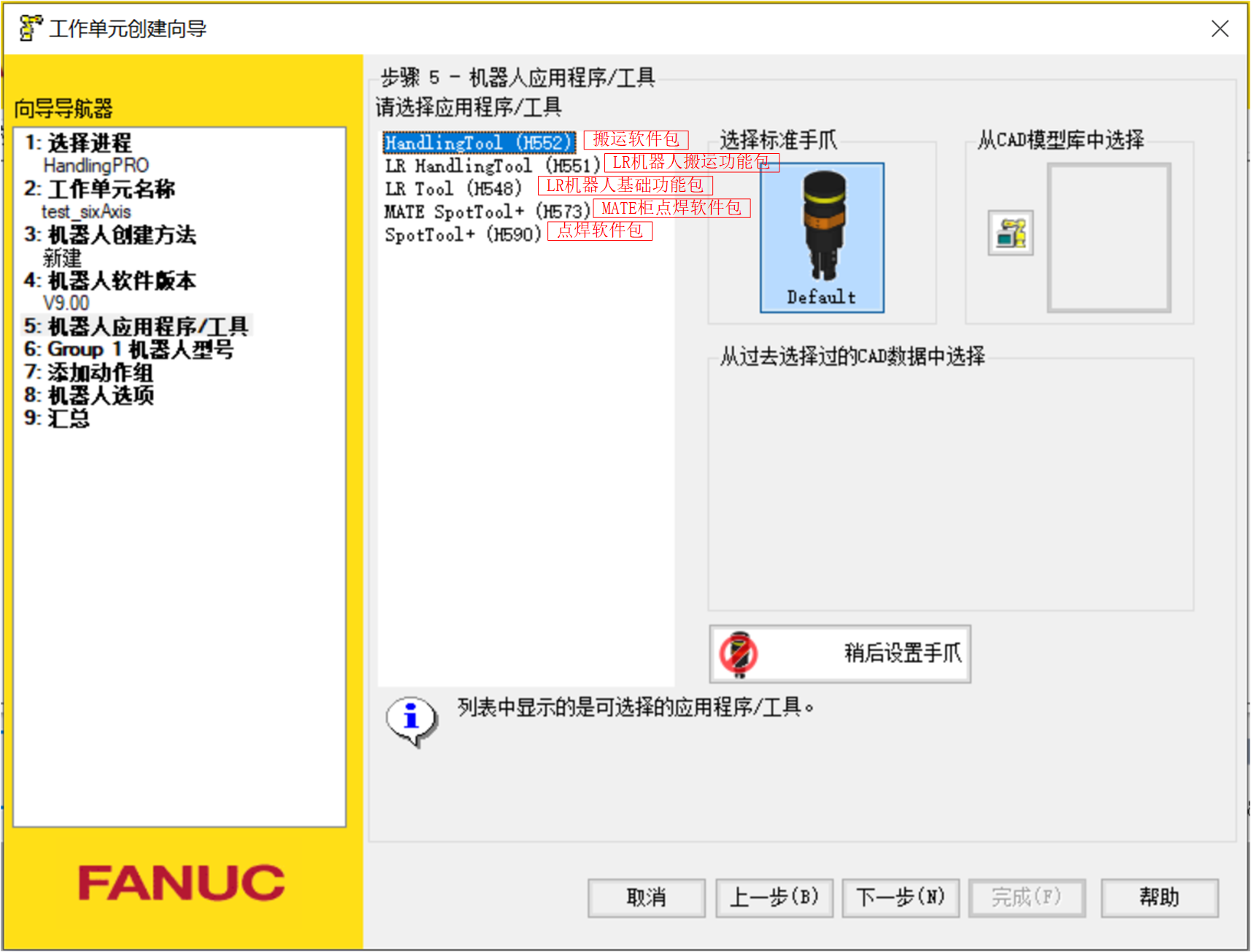
Task: Open step 6: Group 1 机器人型号
Action: point(130,349)
